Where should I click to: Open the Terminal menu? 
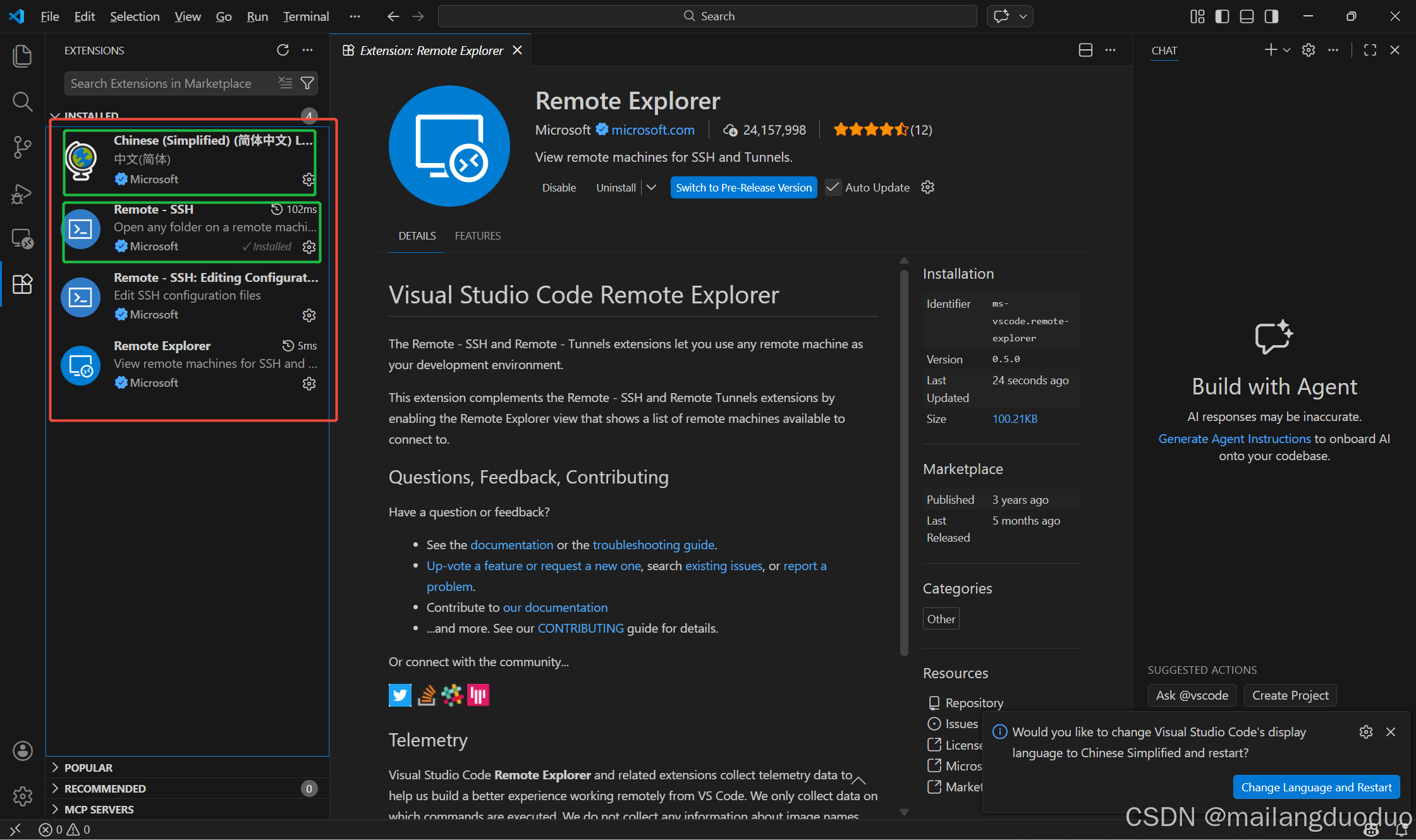coord(306,16)
